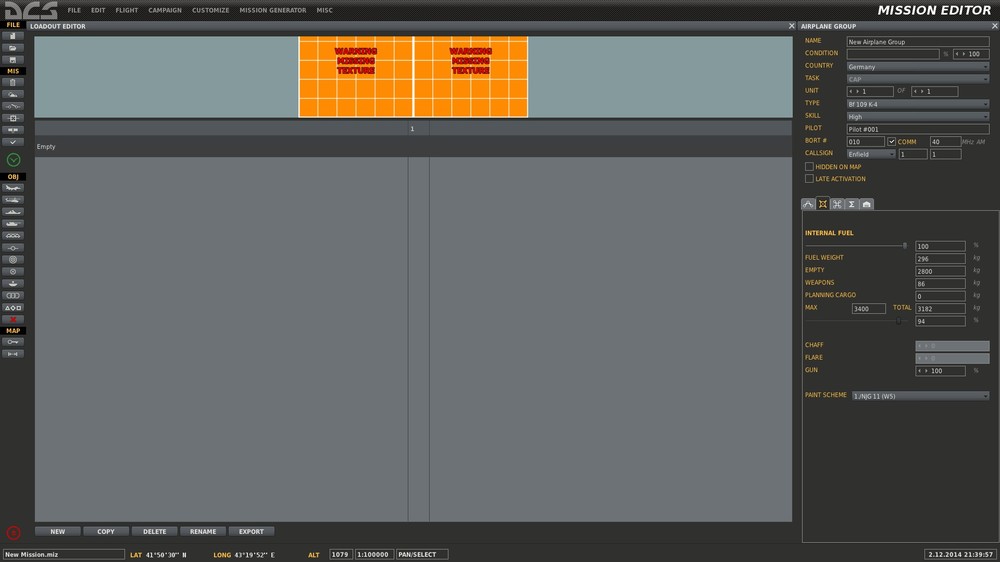
Task: Click the red exit circle icon at bottom left
Action: click(x=13, y=532)
